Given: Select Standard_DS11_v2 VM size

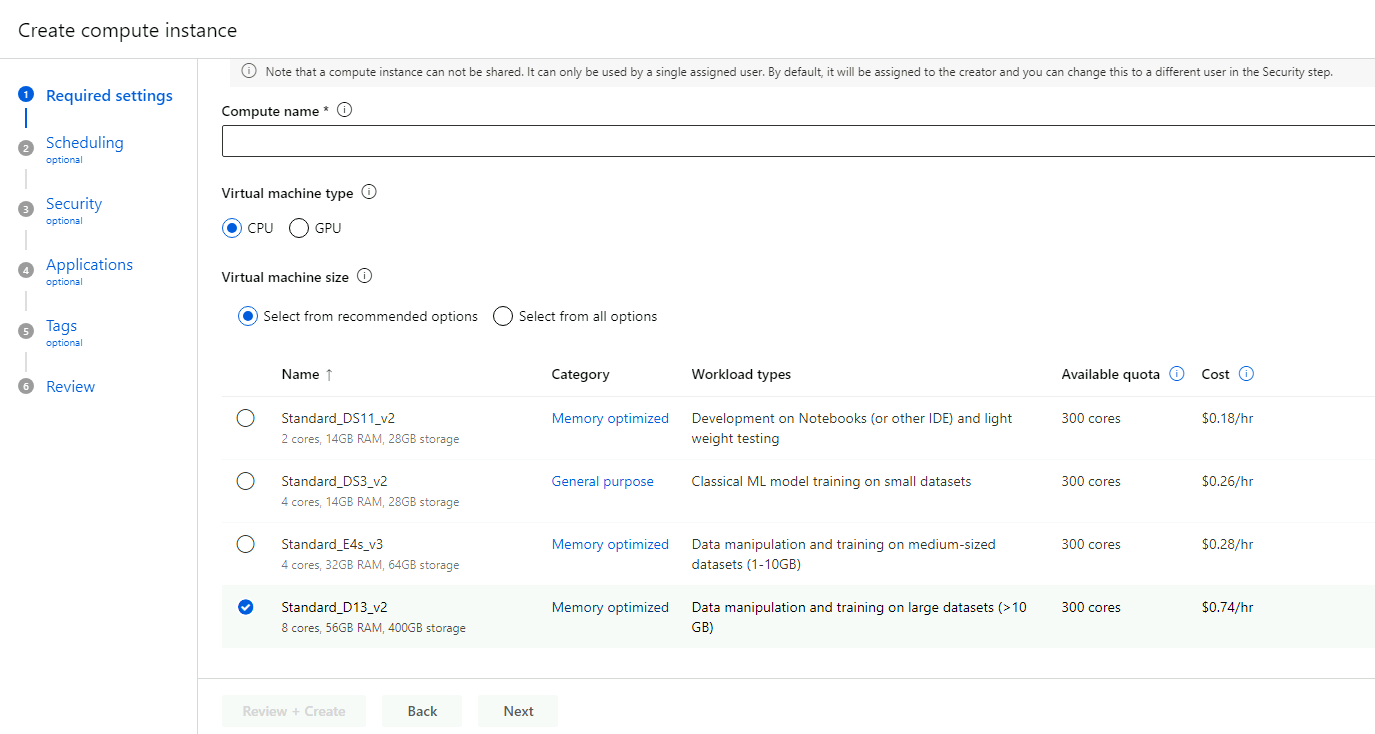Looking at the screenshot, I should click(x=246, y=419).
